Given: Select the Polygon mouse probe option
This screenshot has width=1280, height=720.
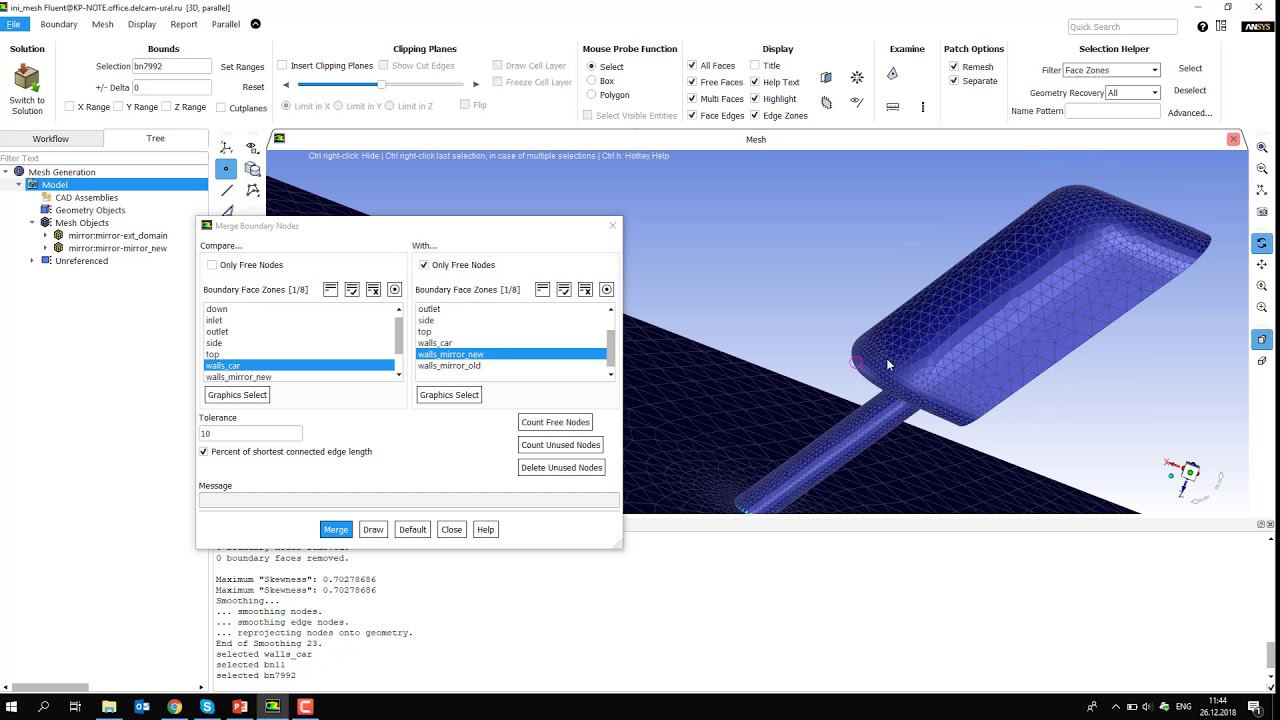Looking at the screenshot, I should point(592,95).
